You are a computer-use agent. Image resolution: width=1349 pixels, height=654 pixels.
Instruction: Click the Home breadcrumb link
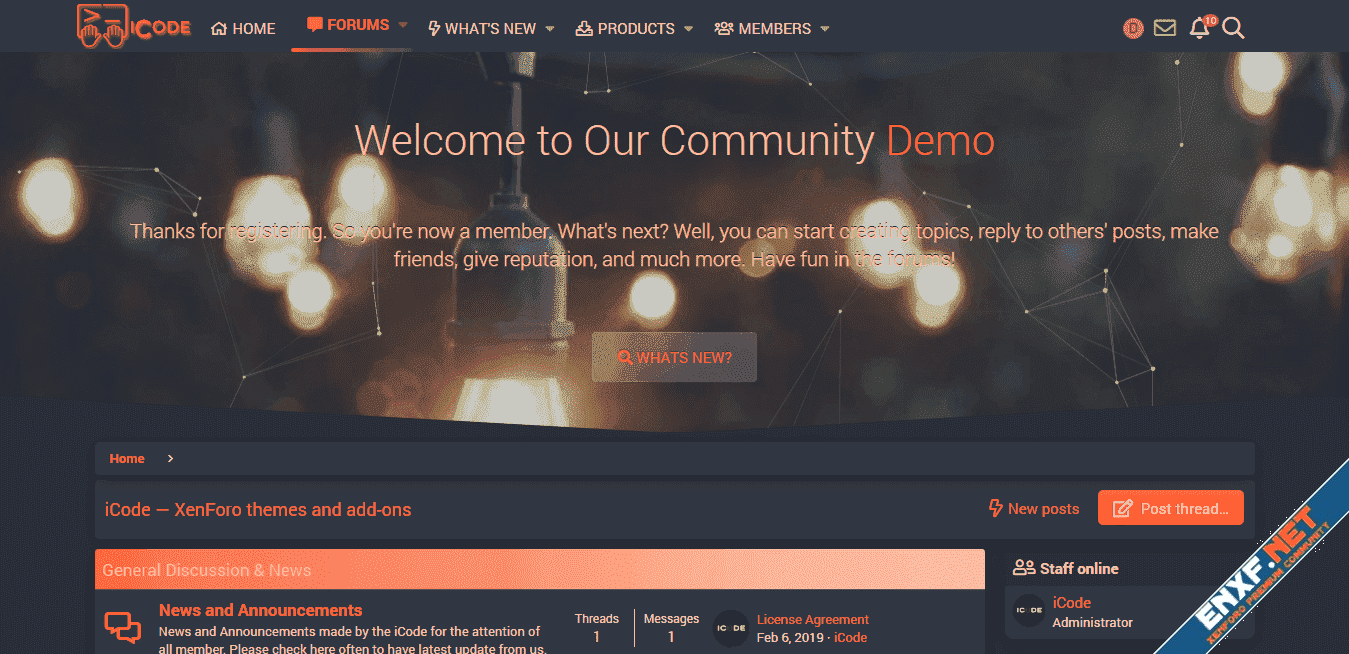tap(127, 459)
